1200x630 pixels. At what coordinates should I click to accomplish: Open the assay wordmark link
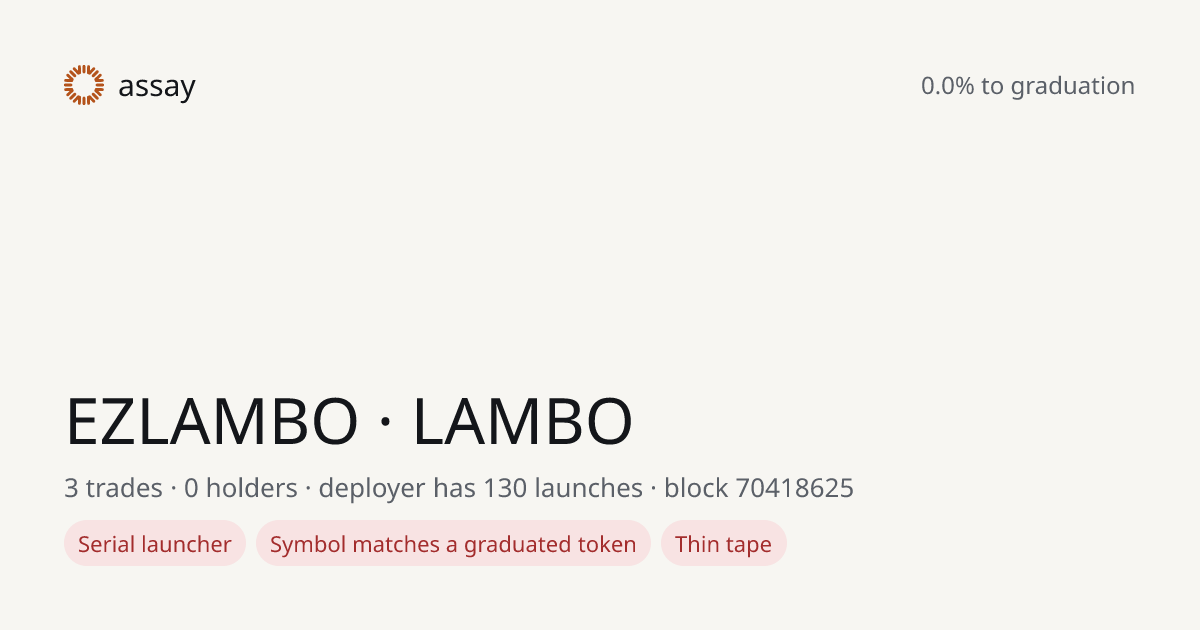157,87
